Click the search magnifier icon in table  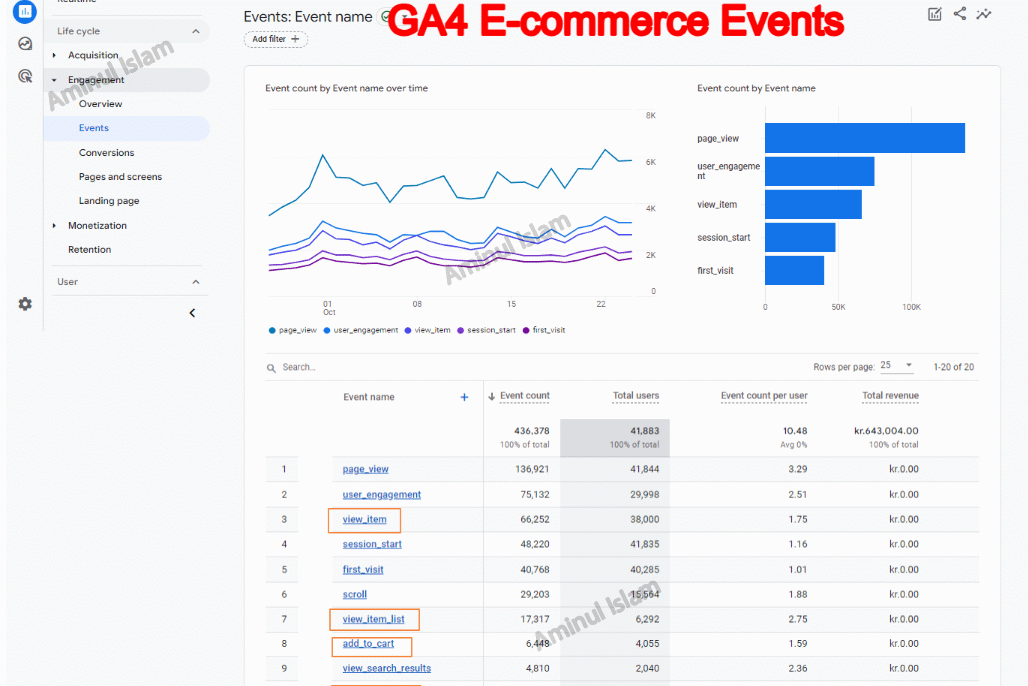pyautogui.click(x=271, y=368)
